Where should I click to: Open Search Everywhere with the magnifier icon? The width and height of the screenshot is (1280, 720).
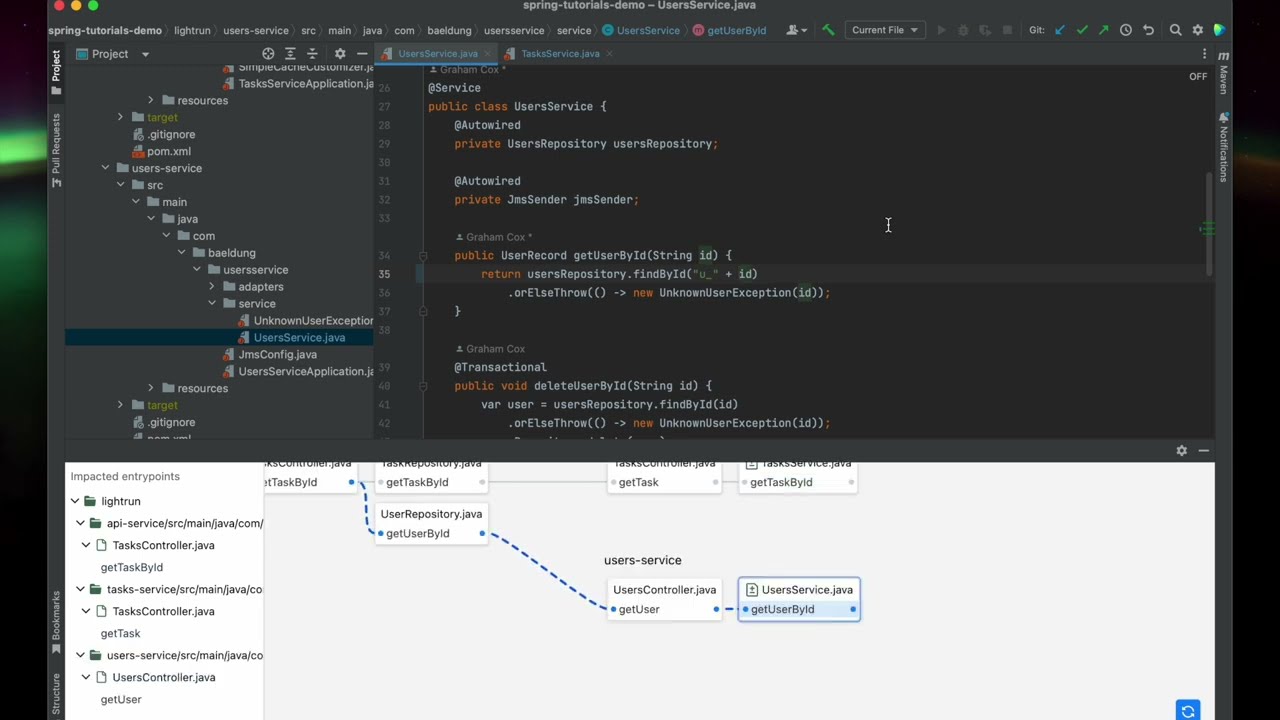point(1176,30)
